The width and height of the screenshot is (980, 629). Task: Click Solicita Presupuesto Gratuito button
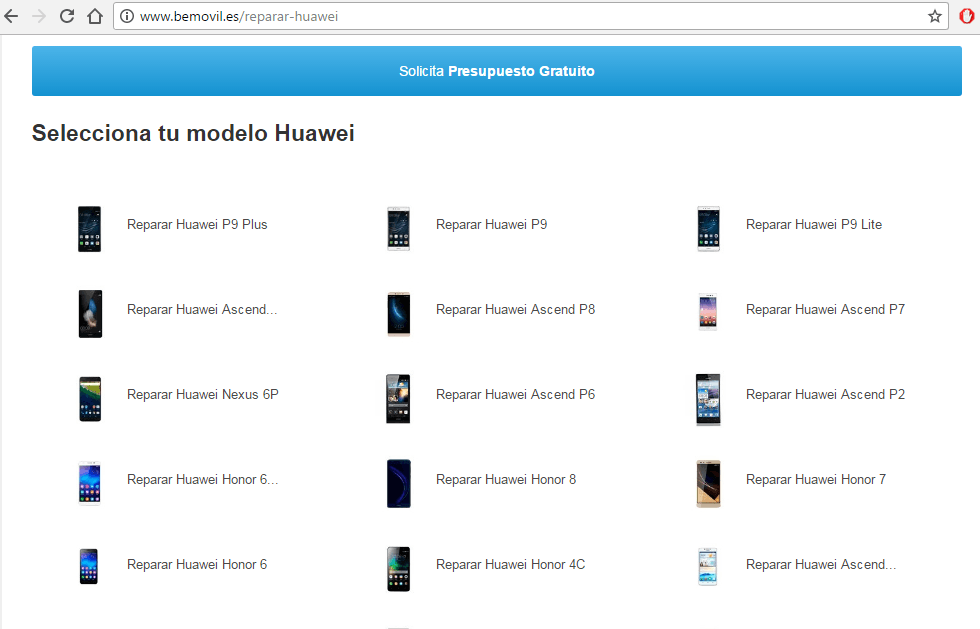[x=497, y=71]
